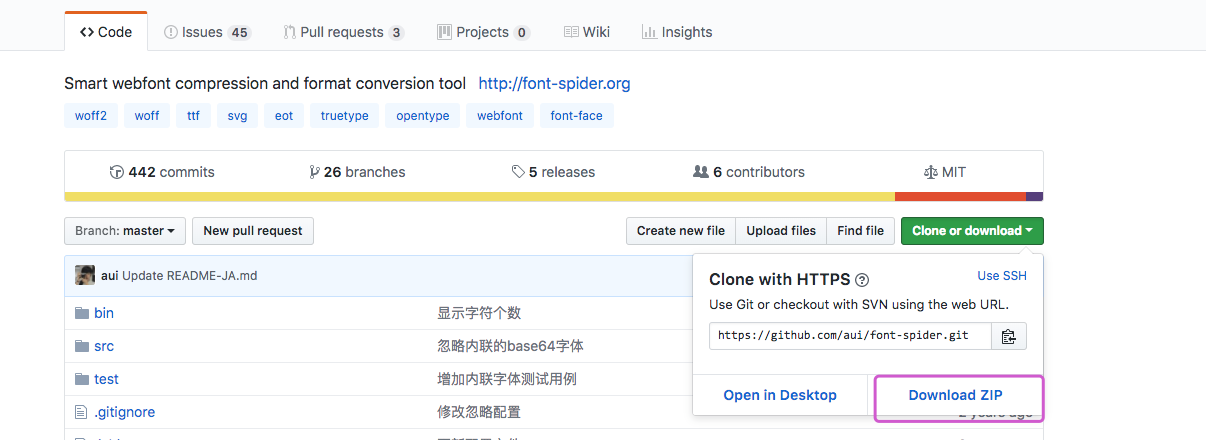Select the webfont topic tag
1206x440 pixels.
coord(500,116)
